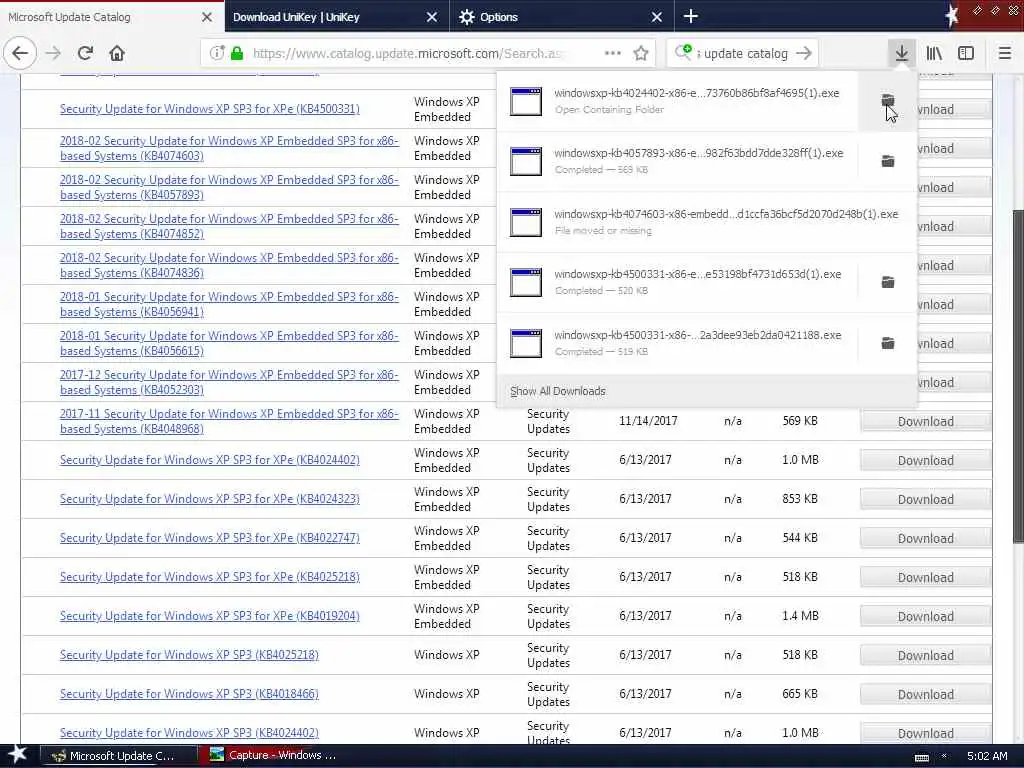Switch to Download UniKey tab
Image resolution: width=1024 pixels, height=768 pixels.
(327, 17)
